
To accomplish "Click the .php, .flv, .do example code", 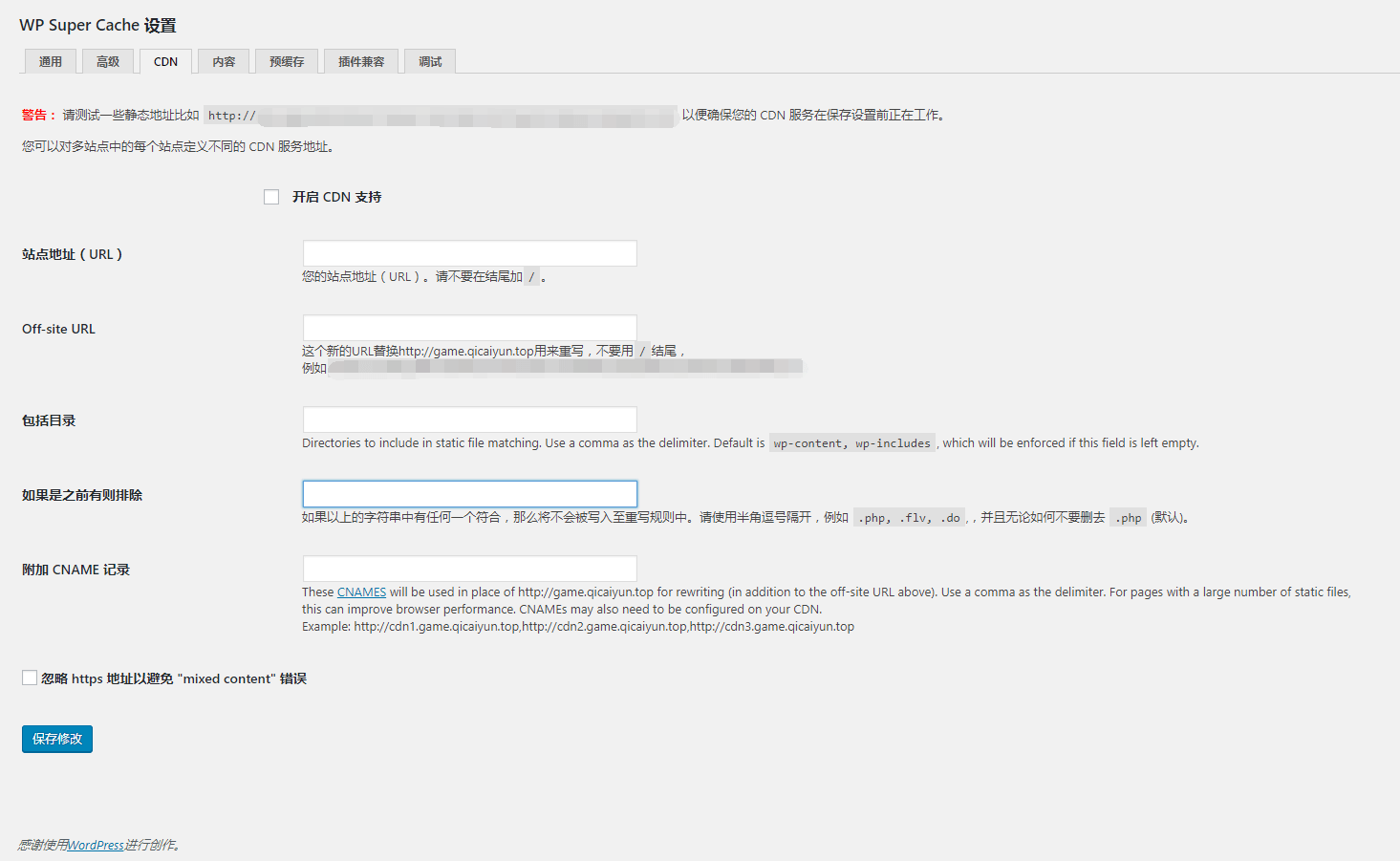I will (x=908, y=518).
